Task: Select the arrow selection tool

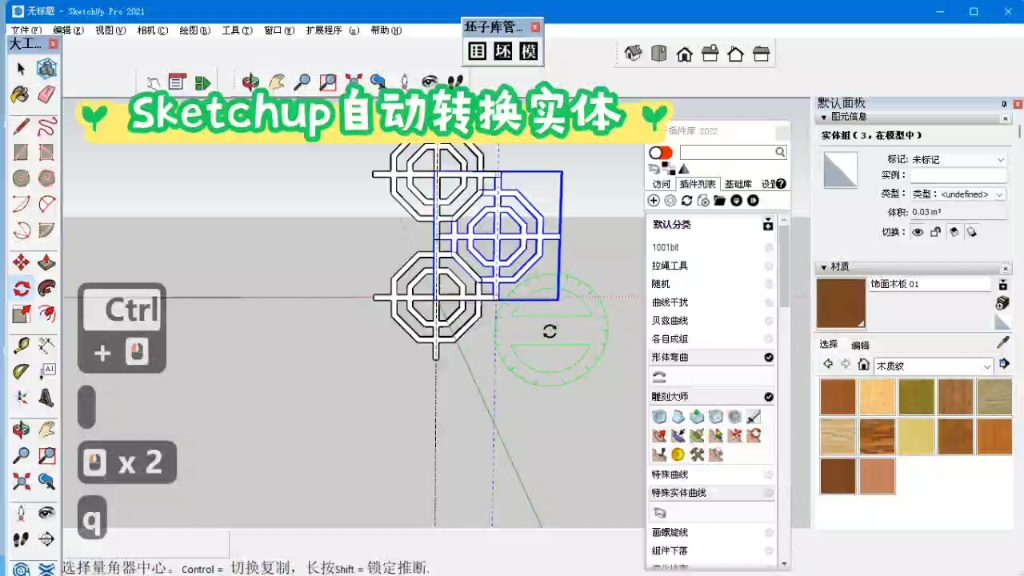Action: coord(19,70)
